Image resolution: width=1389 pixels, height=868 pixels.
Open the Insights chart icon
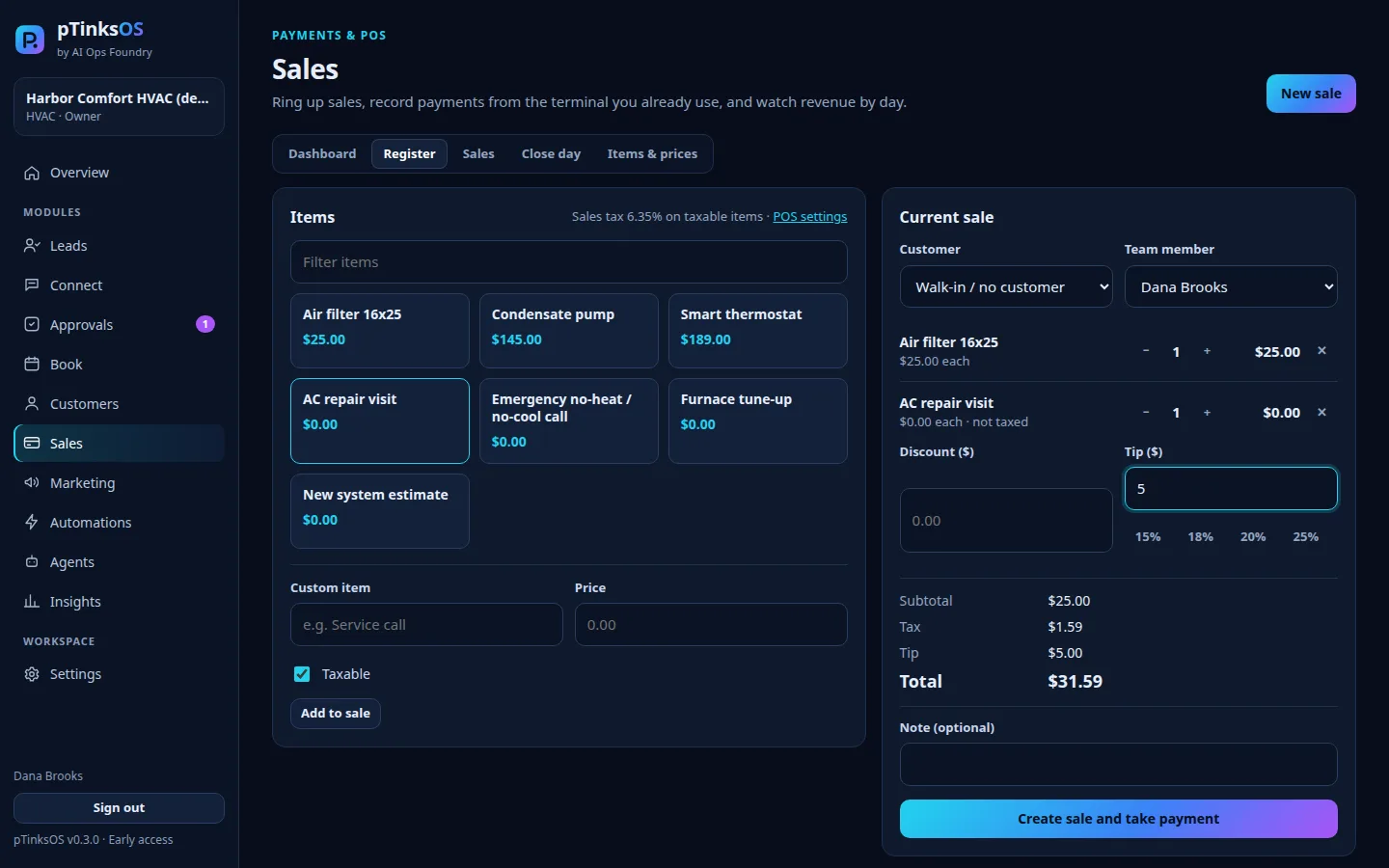click(32, 602)
